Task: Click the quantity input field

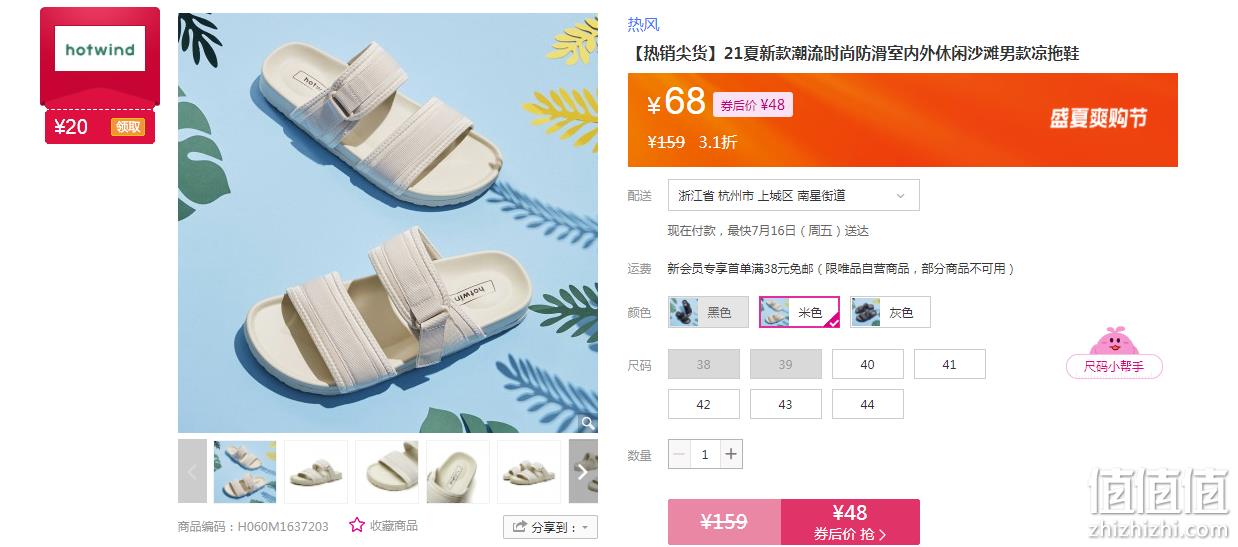Action: coord(705,454)
